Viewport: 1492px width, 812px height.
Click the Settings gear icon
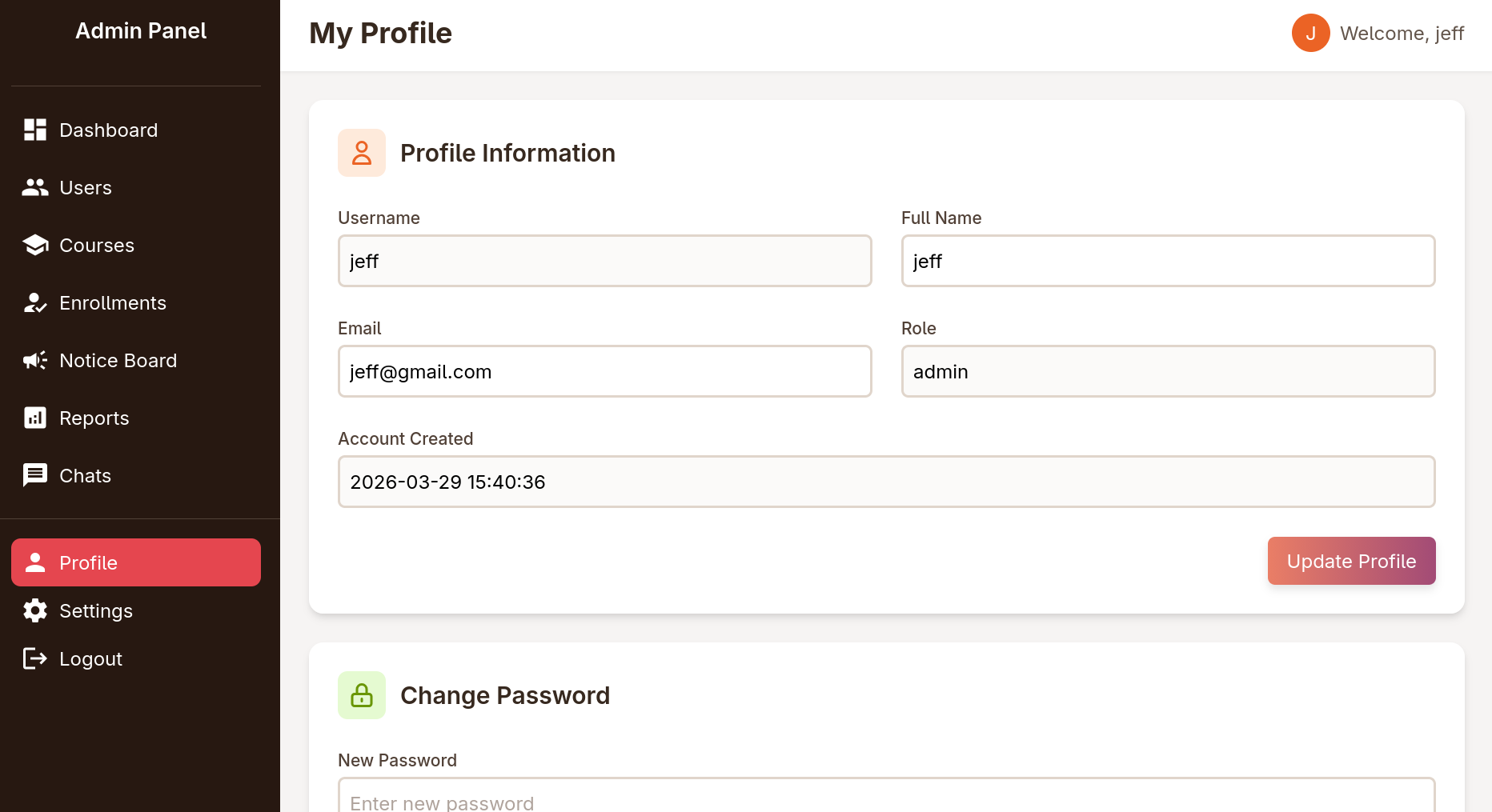(x=35, y=610)
